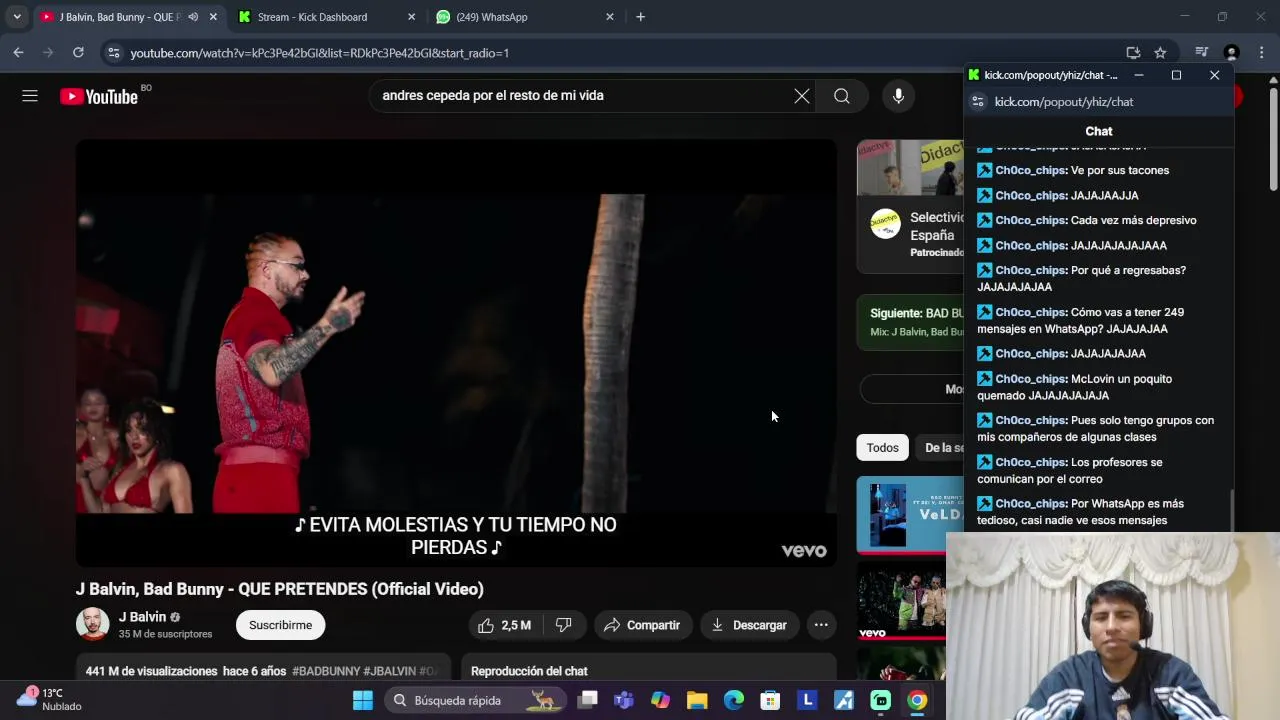Open the YouTube hamburger guide menu
1280x720 pixels.
pos(30,96)
